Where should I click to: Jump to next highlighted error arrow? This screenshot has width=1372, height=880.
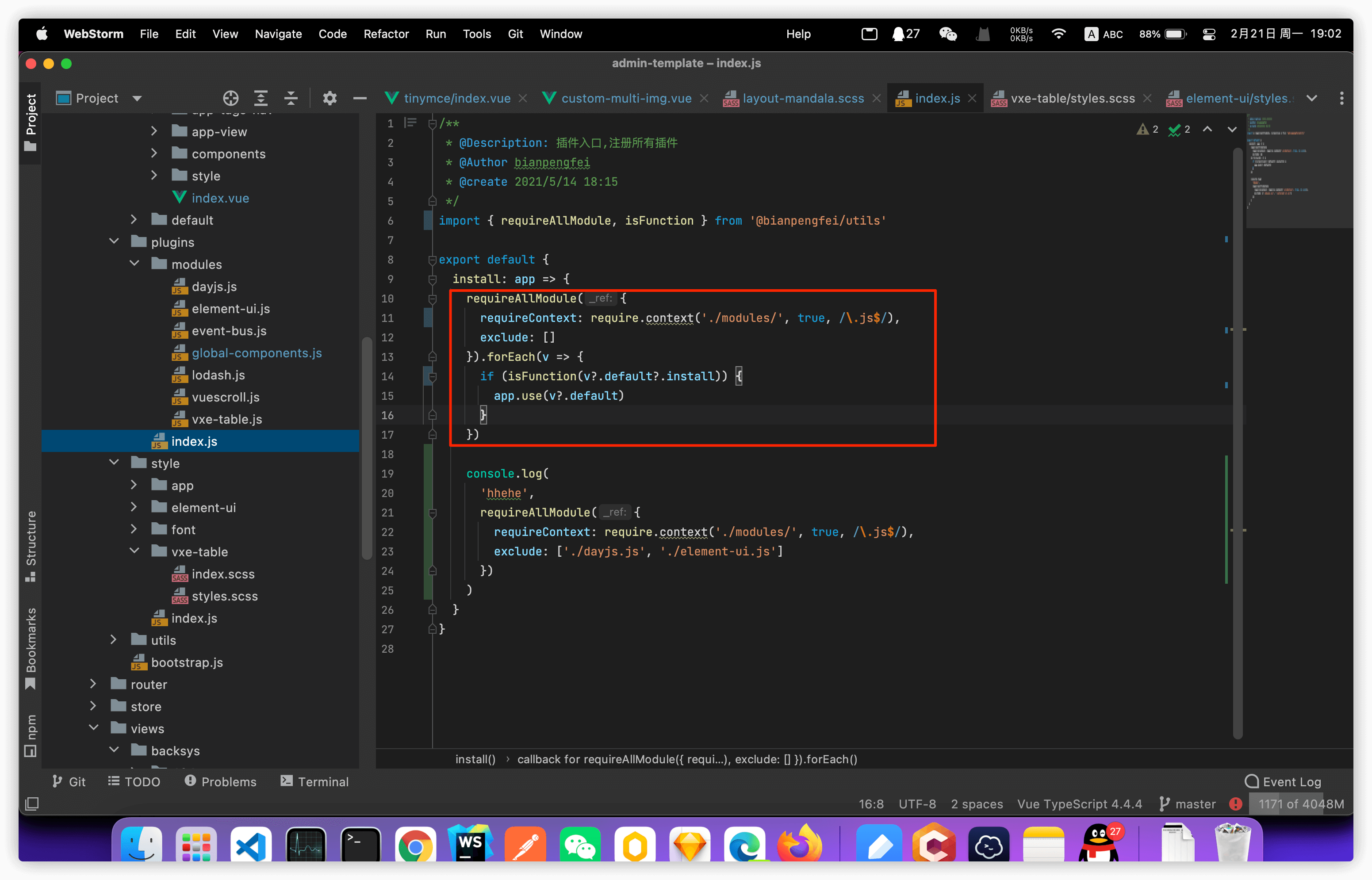point(1231,130)
